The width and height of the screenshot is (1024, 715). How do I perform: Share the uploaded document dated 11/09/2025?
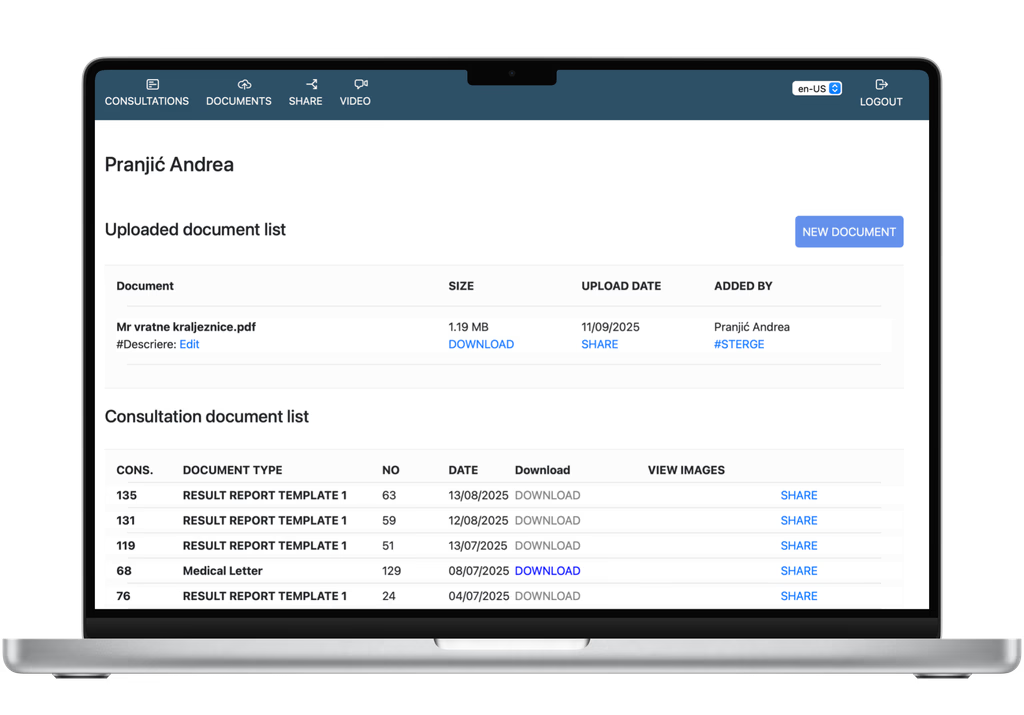[x=599, y=344]
